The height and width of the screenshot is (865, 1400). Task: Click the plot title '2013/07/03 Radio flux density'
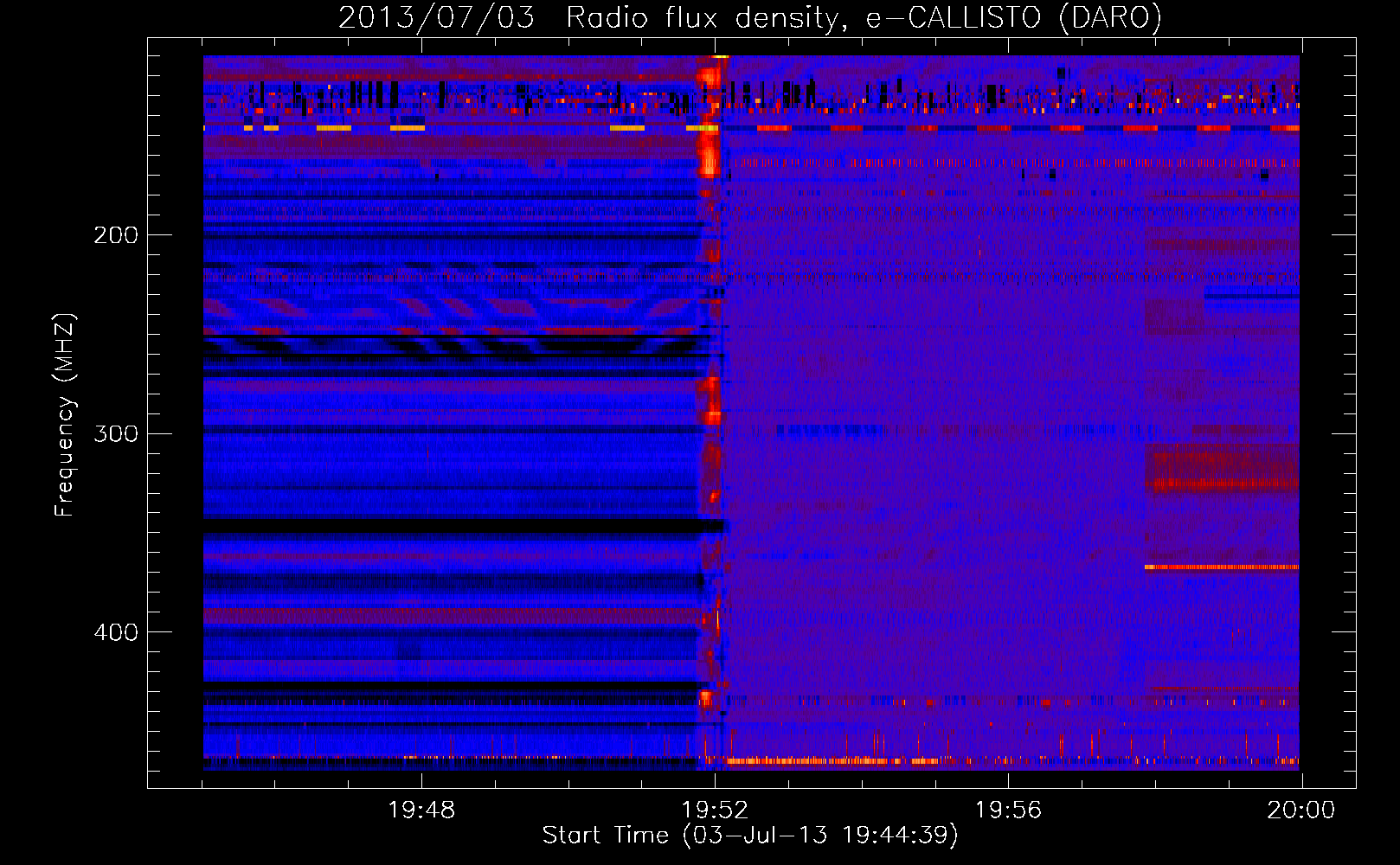[x=750, y=18]
